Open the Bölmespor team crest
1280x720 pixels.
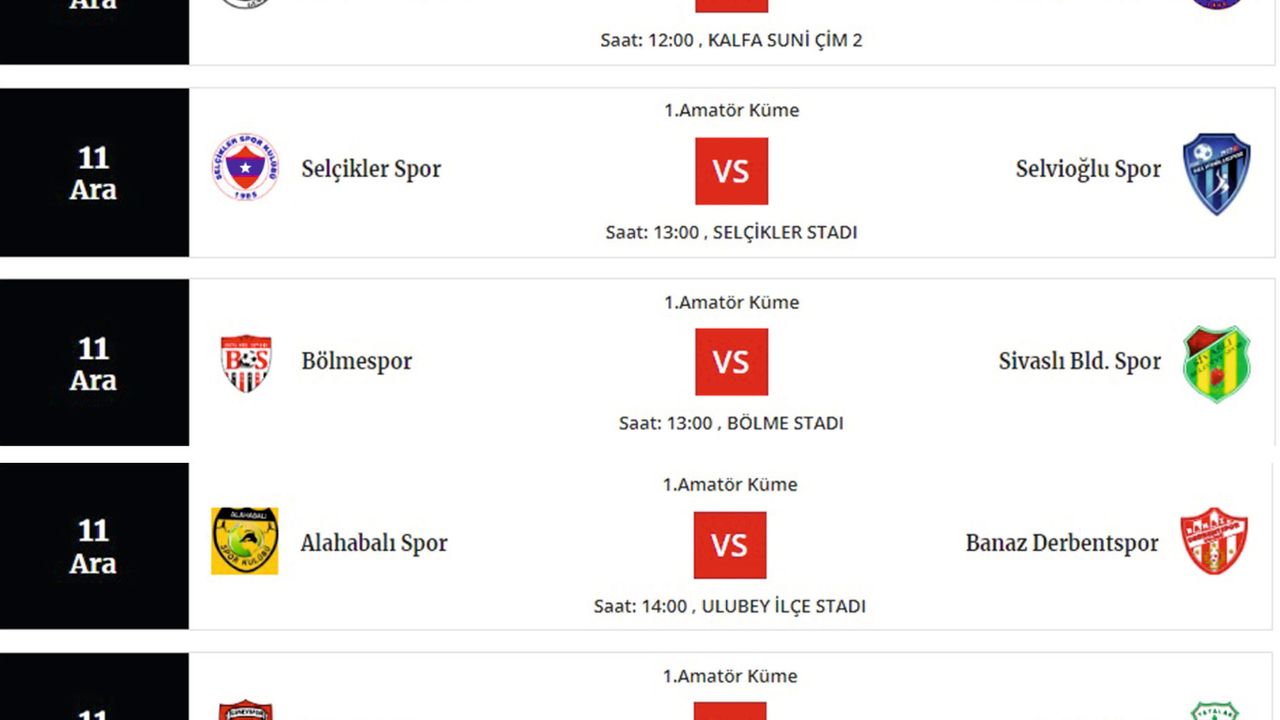(245, 362)
